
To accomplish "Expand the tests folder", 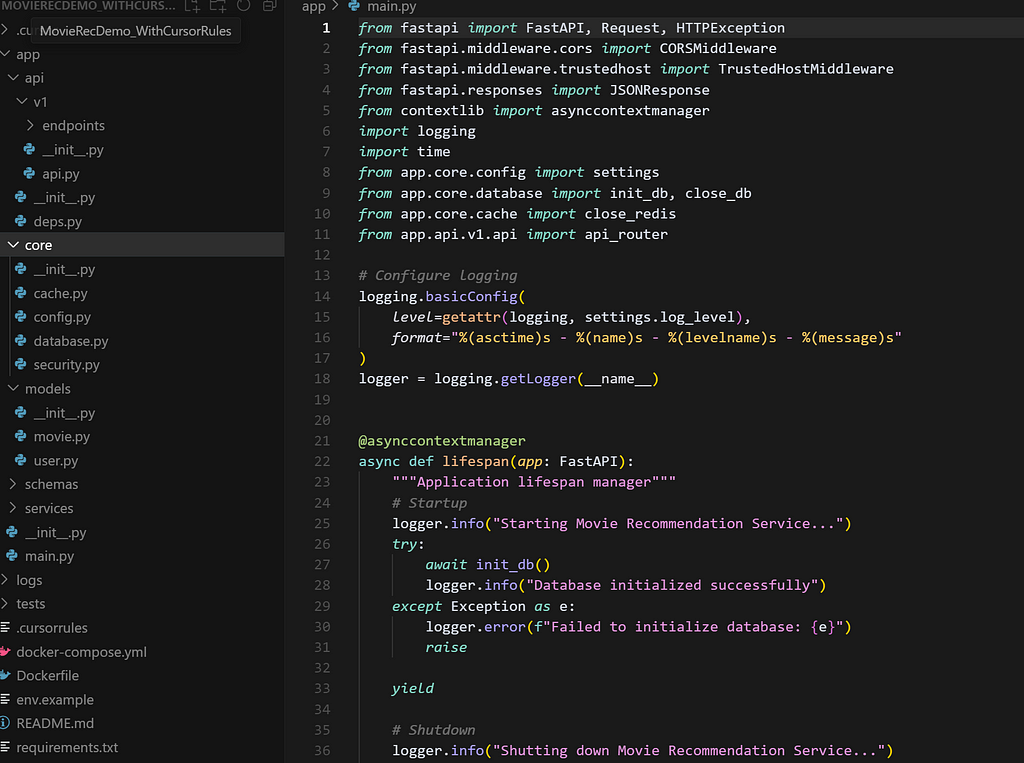I will click(x=5, y=604).
